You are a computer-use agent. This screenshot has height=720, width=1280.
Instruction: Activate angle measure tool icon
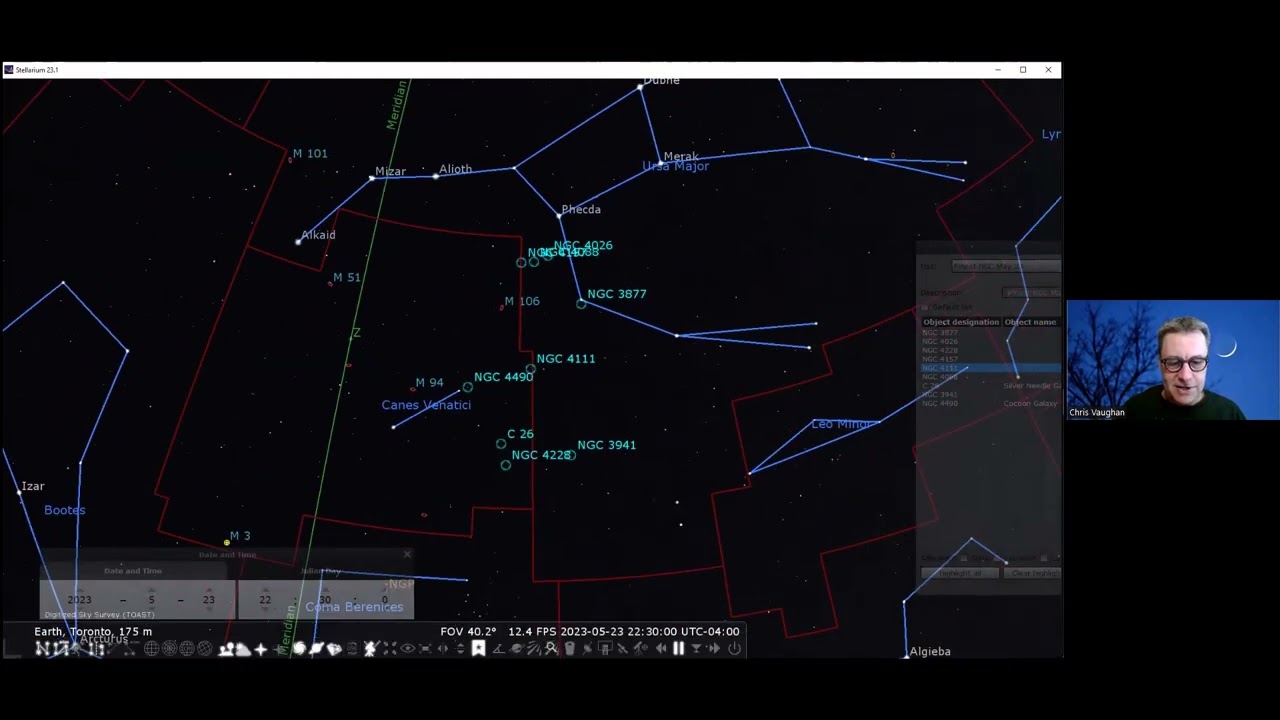(498, 648)
